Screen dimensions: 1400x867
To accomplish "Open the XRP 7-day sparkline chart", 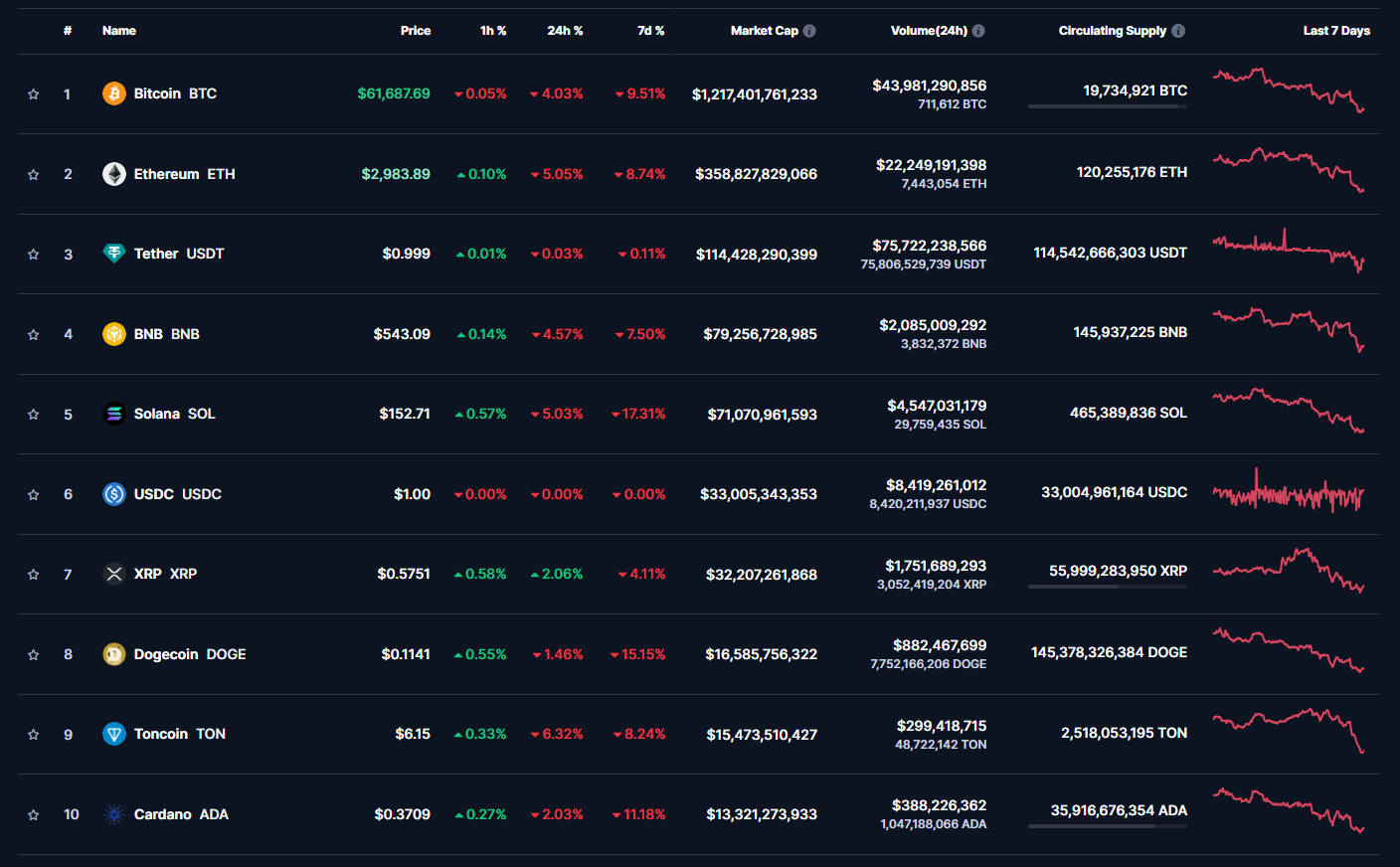I will [1288, 570].
